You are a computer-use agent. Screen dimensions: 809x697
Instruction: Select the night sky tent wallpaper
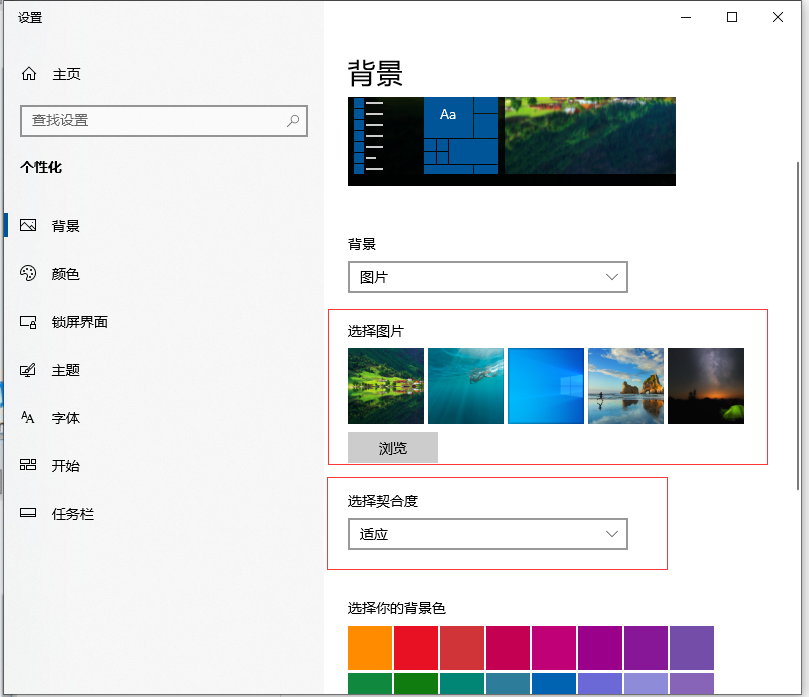tap(706, 386)
